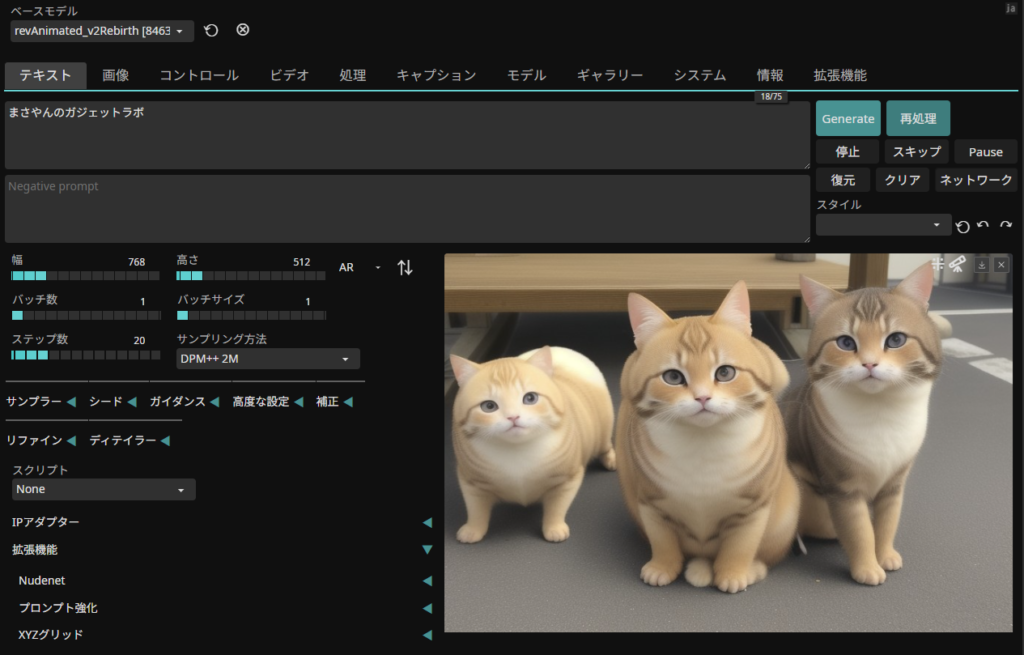This screenshot has width=1024, height=655.
Task: Click the undo arrow beside the style dropdown
Action: click(x=983, y=226)
